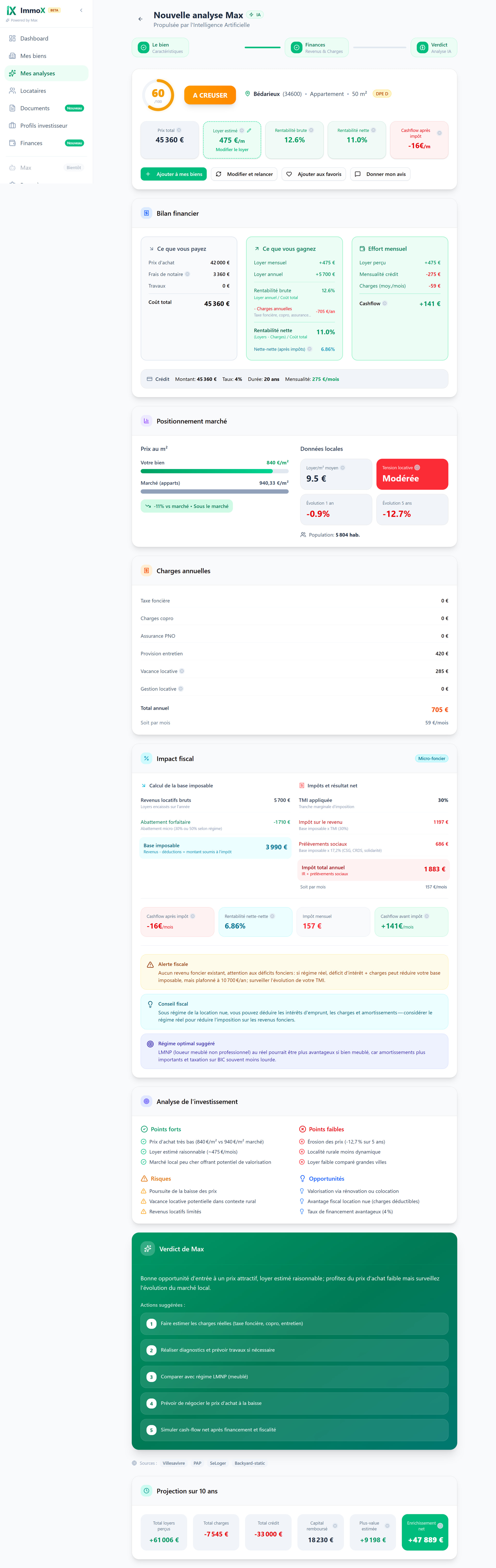Image resolution: width=496 pixels, height=1568 pixels.
Task: Click the info icon on Tension locative
Action: pos(417,467)
